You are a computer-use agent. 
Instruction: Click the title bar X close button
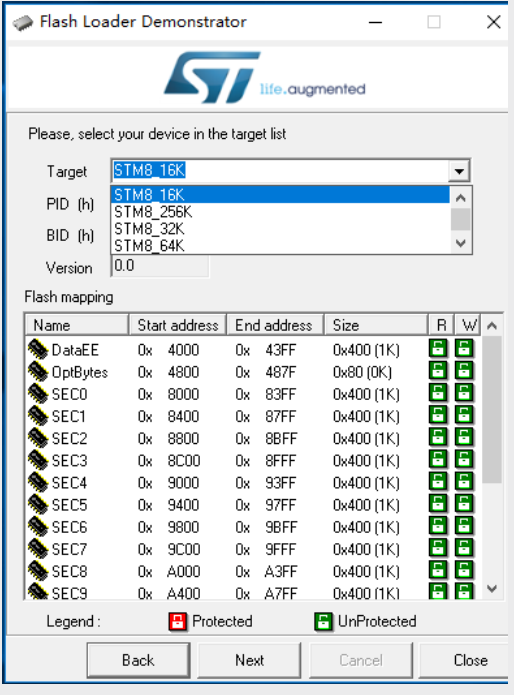[494, 22]
